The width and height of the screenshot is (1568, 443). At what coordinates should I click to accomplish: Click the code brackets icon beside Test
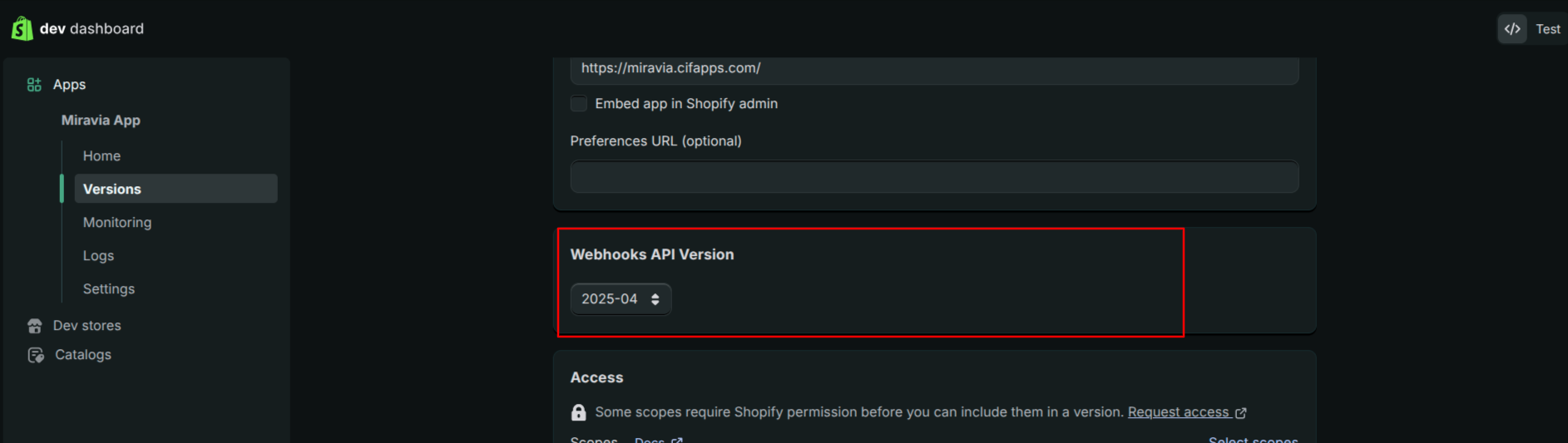pos(1512,29)
